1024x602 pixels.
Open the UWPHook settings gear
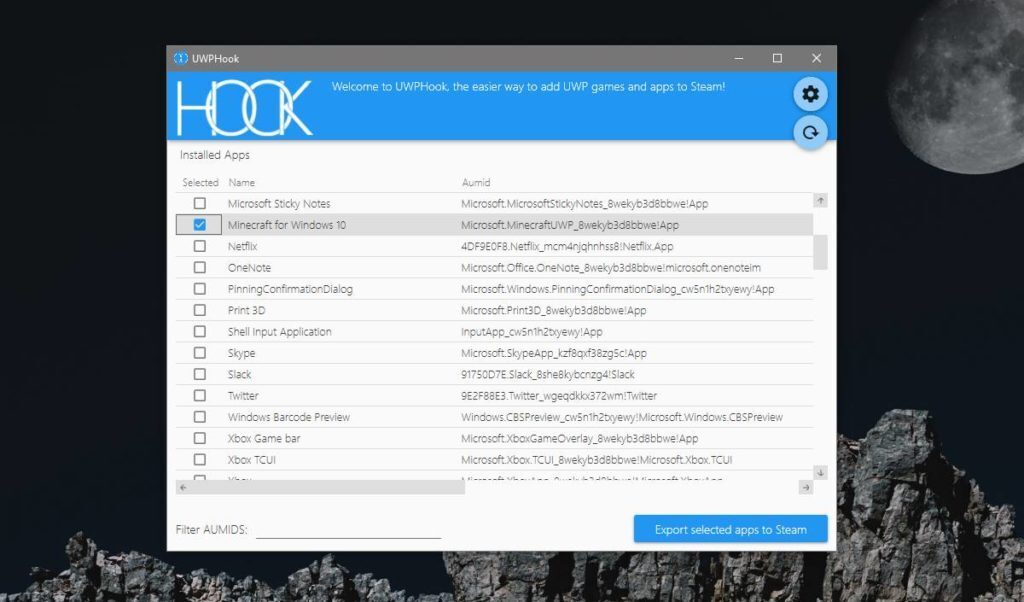tap(810, 93)
